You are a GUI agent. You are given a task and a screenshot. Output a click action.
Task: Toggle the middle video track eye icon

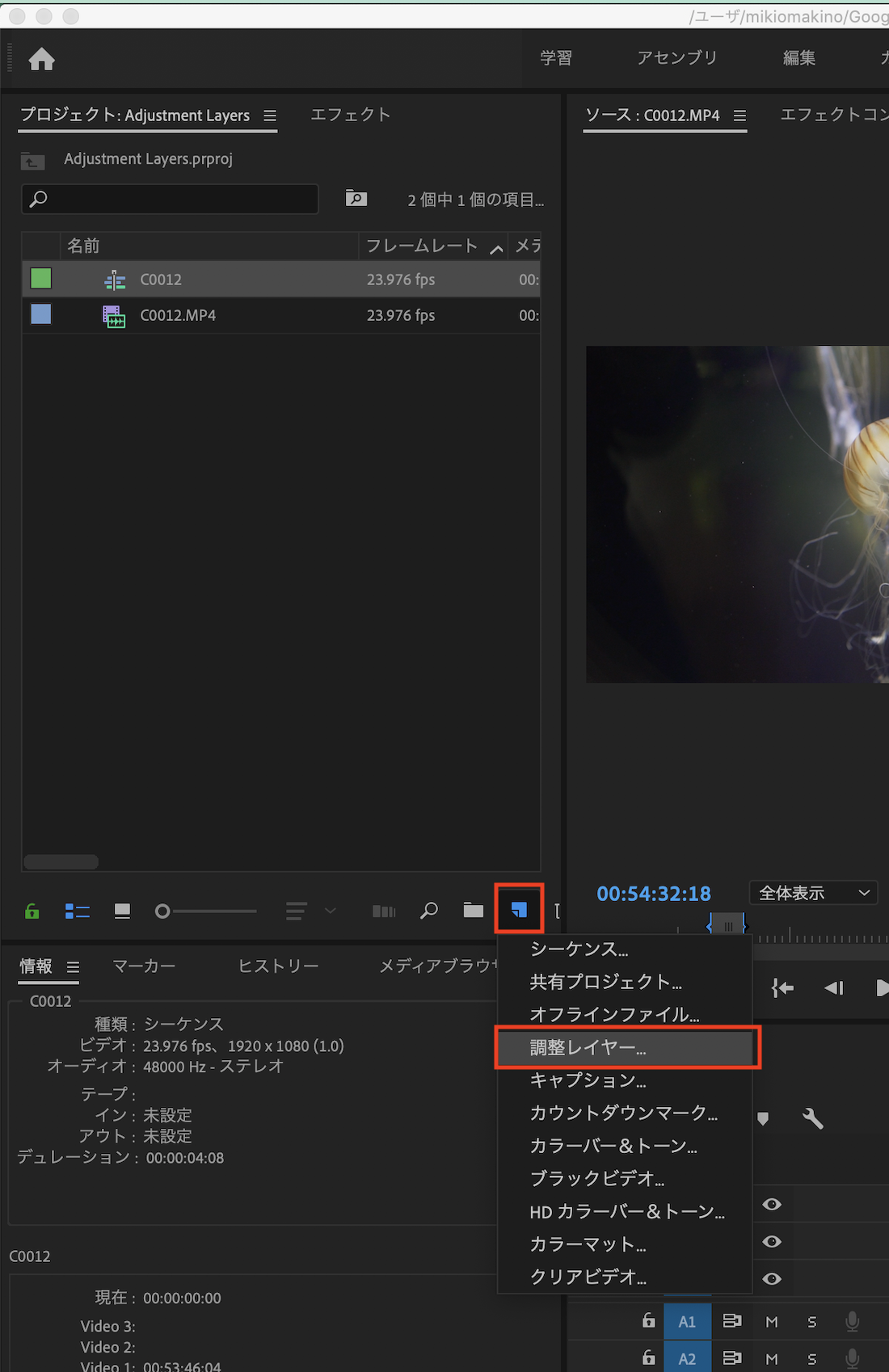click(x=772, y=1242)
